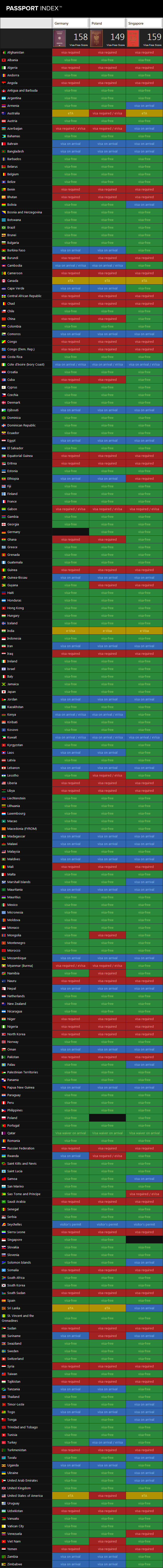The image size is (163, 1568).
Task: Click the Japan flag icon
Action: click(x=4, y=692)
